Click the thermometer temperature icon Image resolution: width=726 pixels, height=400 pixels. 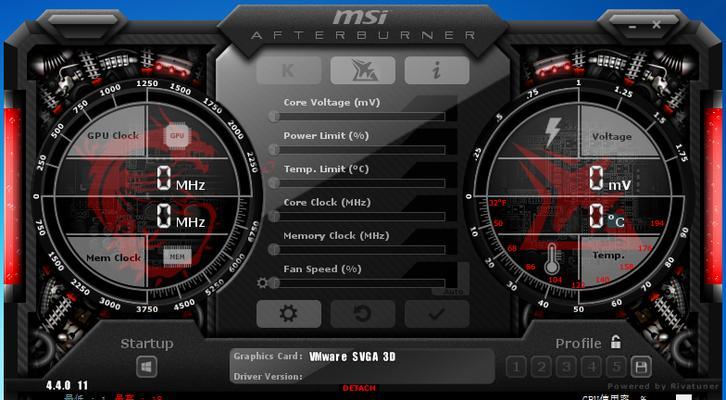click(551, 259)
